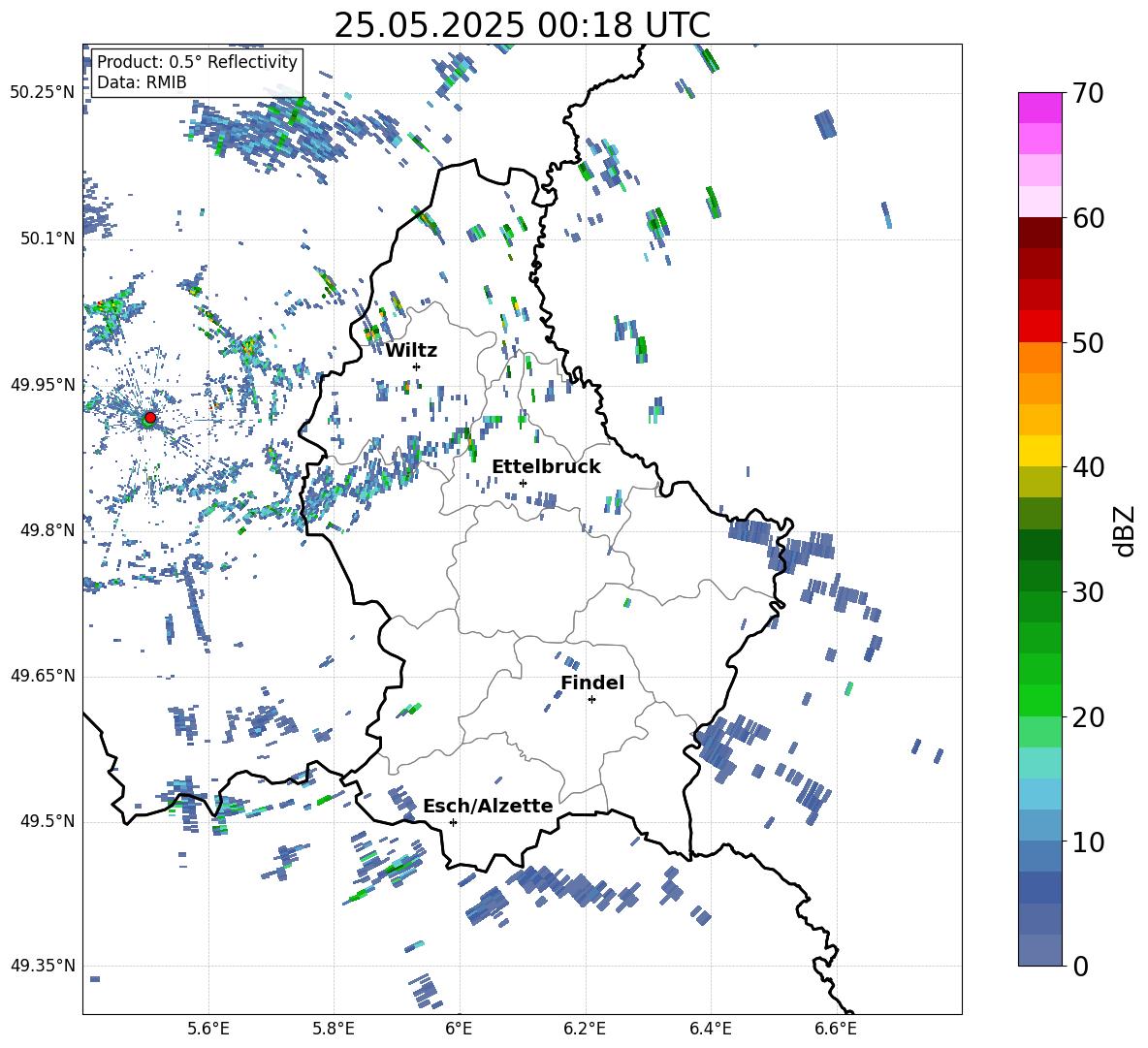Click the dark maroon colorbar segment below 60
Screen dimensions: 1148x1048
(1039, 233)
